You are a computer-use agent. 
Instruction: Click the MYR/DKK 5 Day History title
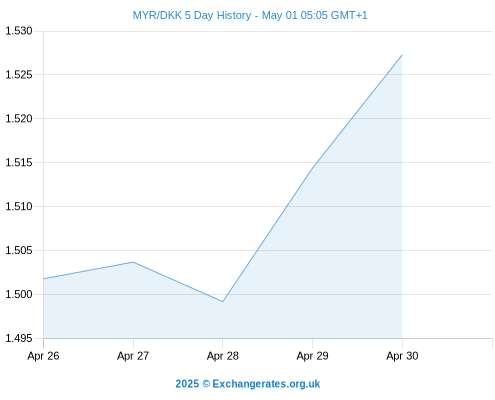(x=250, y=15)
